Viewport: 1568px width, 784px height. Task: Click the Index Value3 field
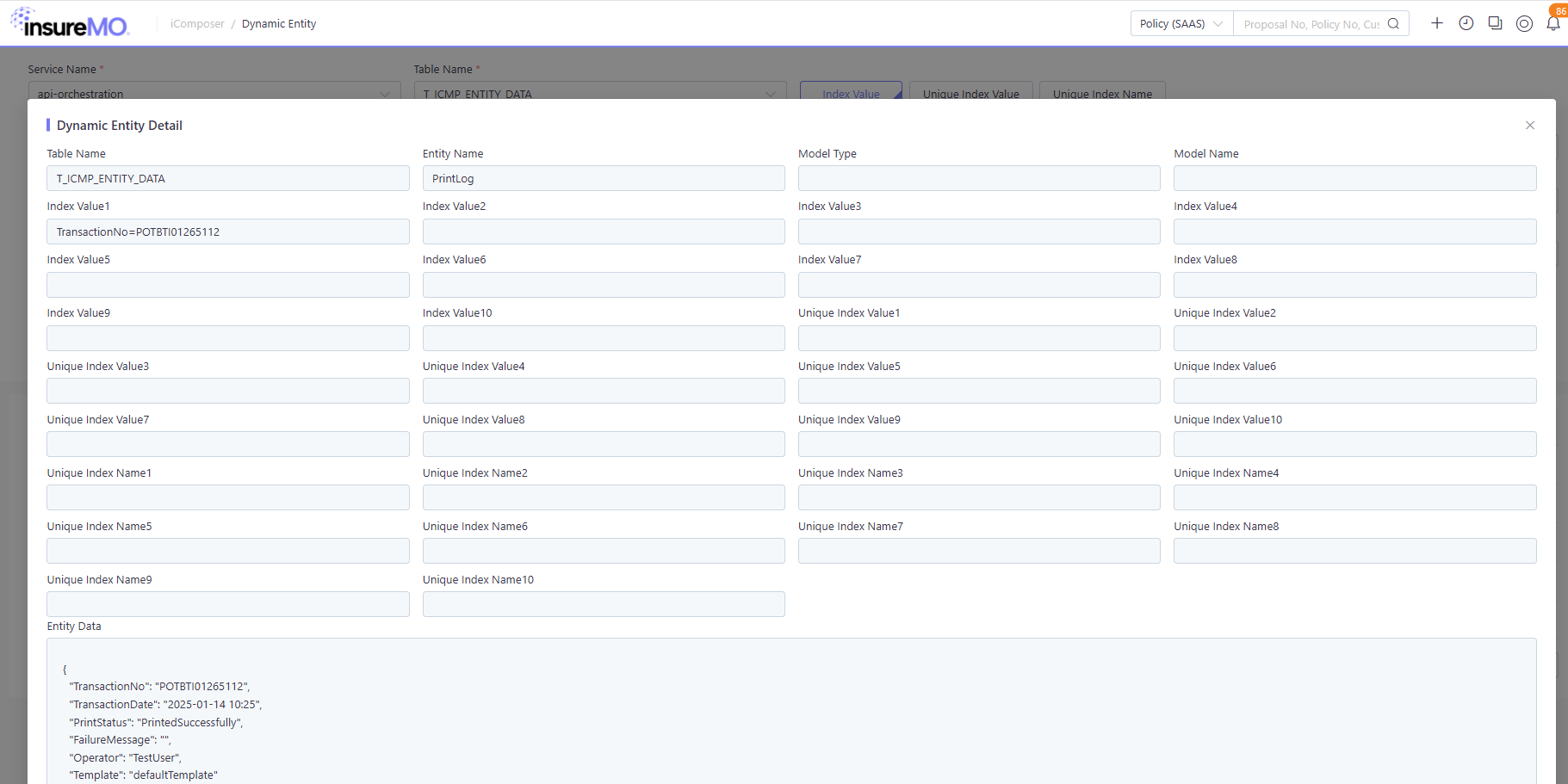(x=979, y=231)
